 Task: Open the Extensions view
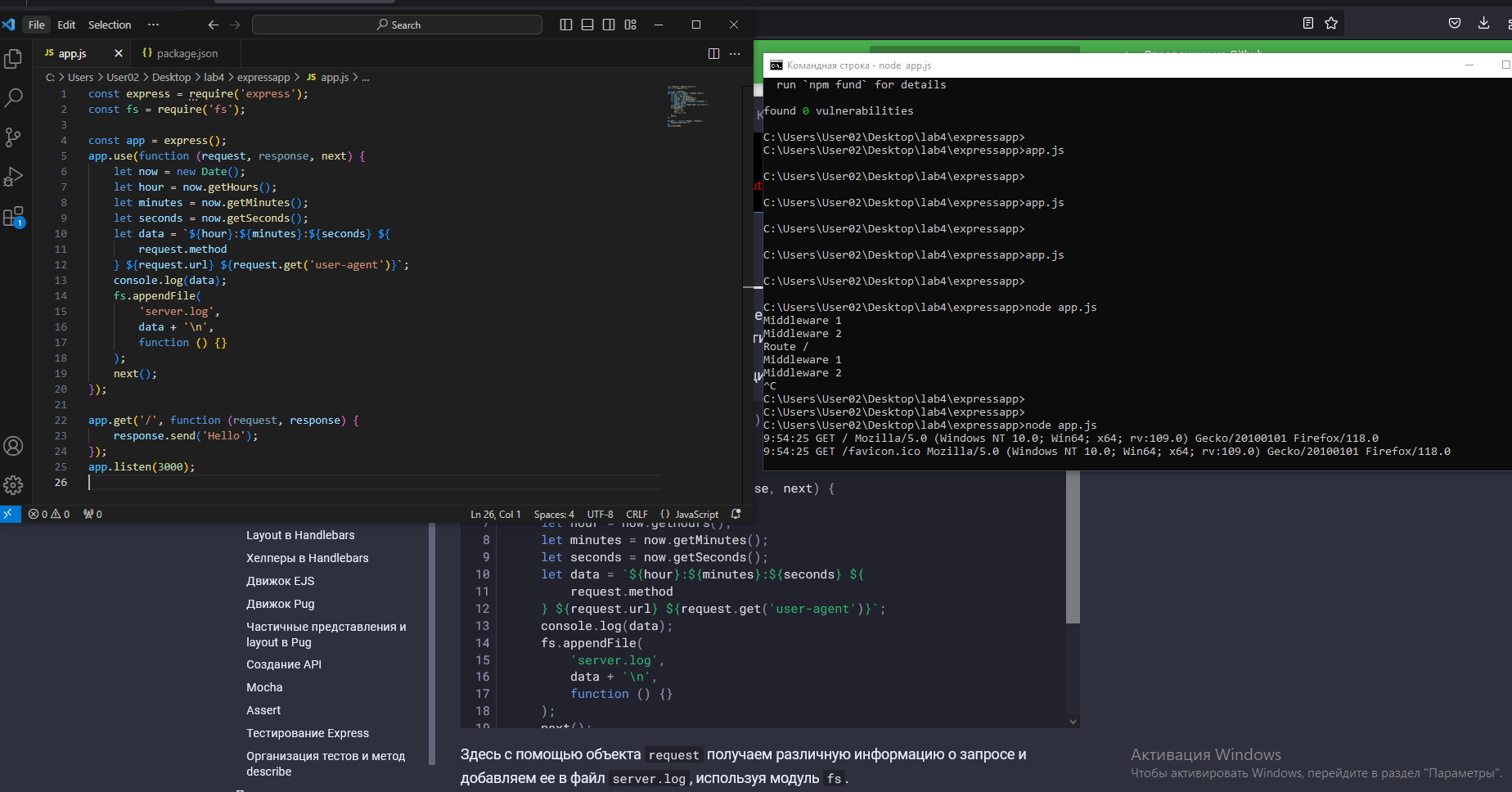[13, 217]
